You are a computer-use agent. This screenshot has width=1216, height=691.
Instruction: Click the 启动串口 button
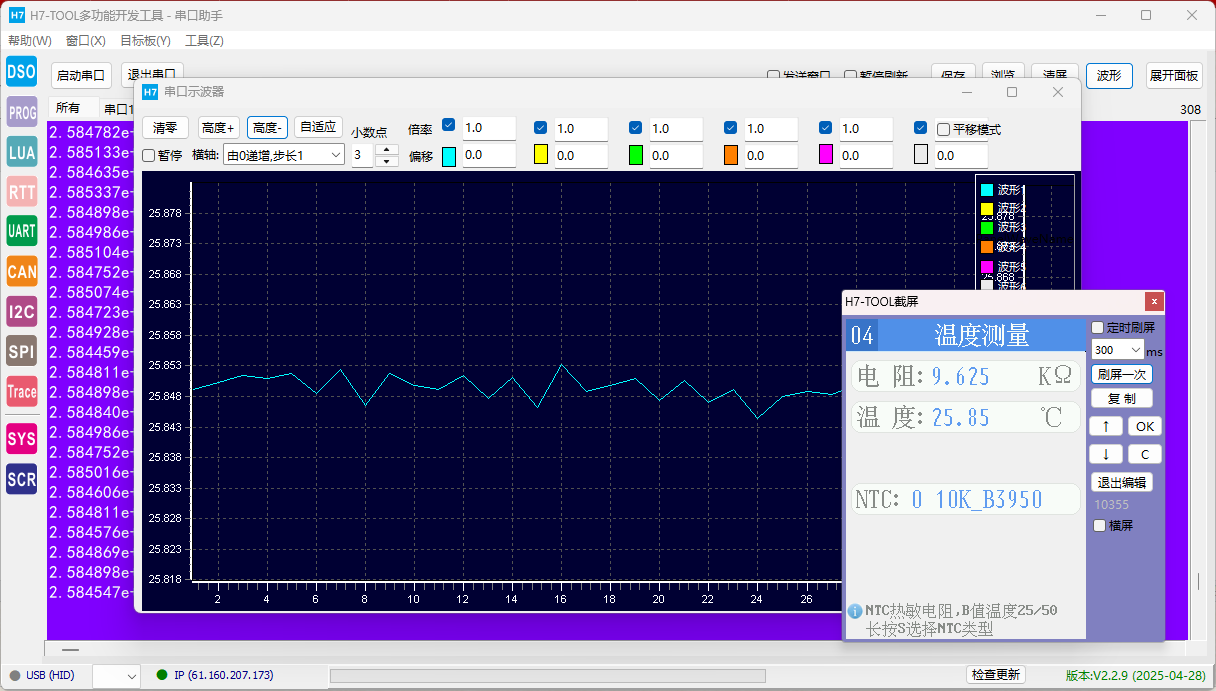pyautogui.click(x=81, y=75)
